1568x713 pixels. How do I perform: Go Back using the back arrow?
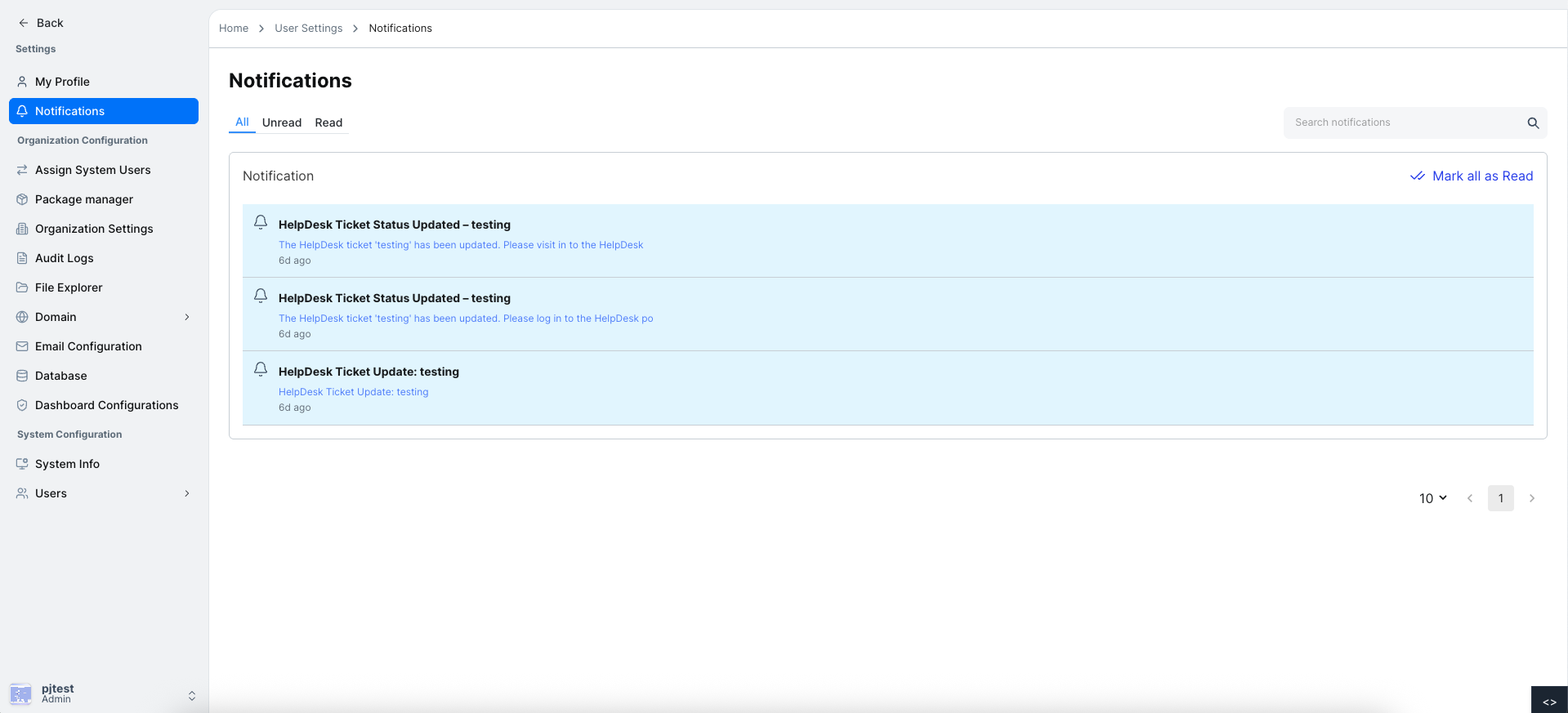coord(41,23)
